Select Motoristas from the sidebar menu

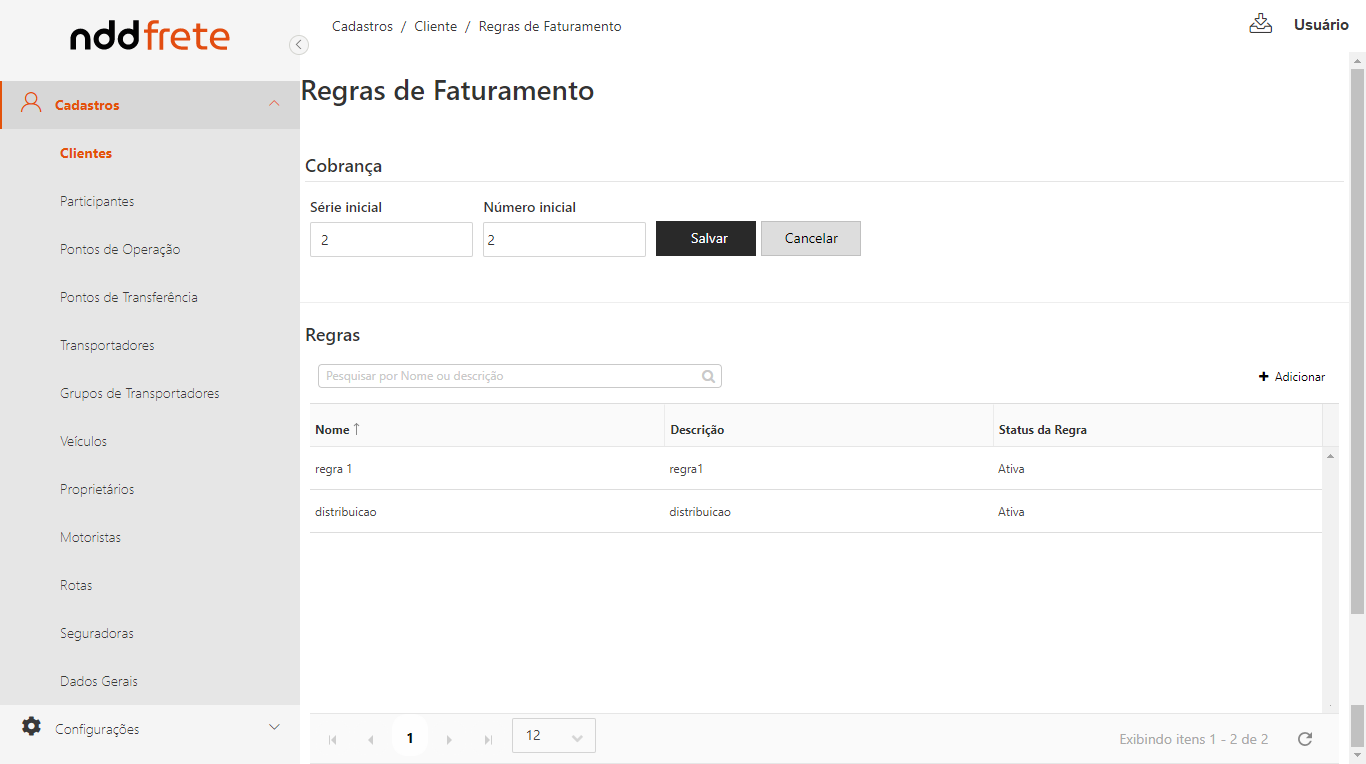(90, 537)
